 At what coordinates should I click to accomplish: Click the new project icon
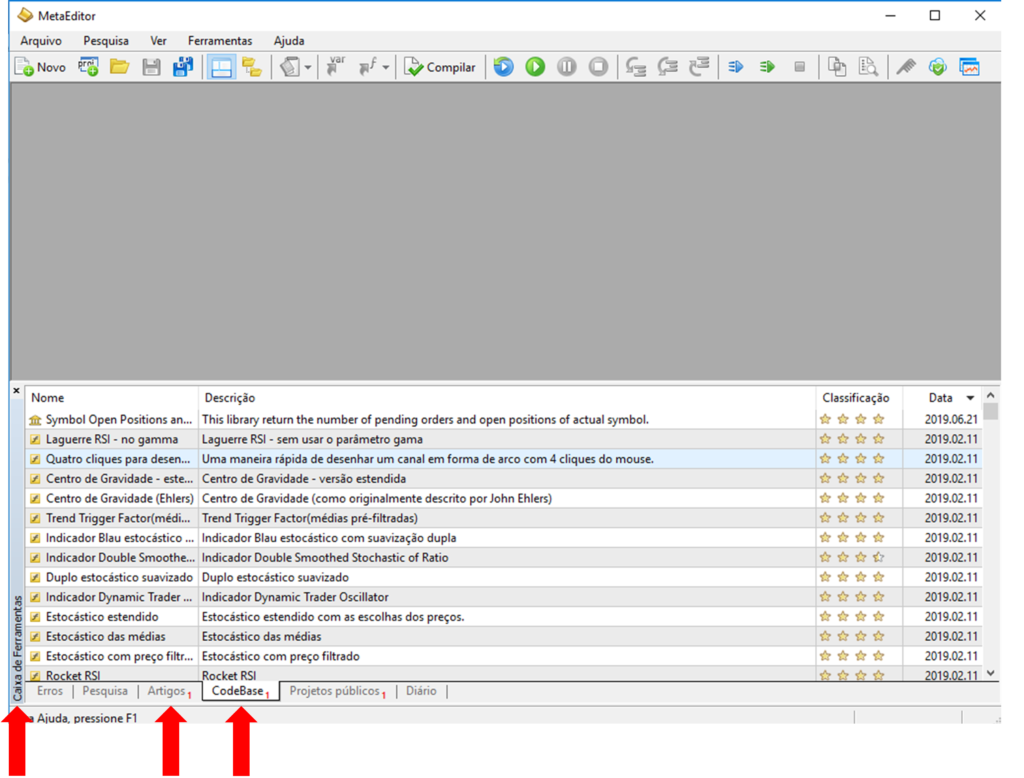(88, 67)
